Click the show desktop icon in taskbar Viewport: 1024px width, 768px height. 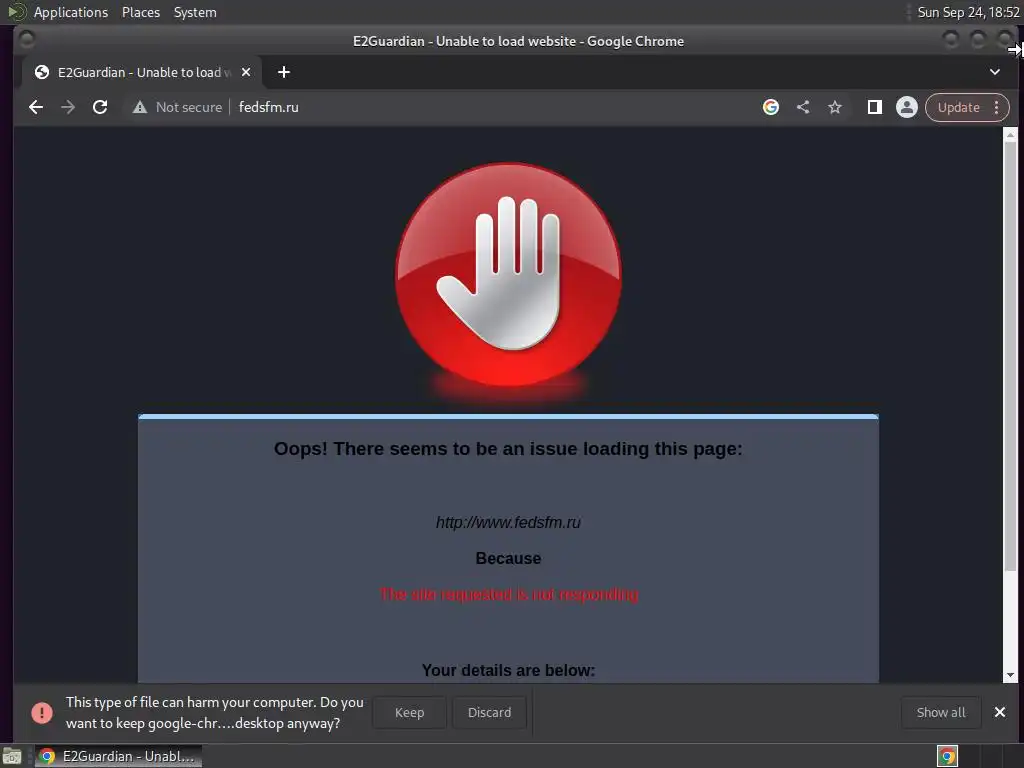click(x=12, y=756)
